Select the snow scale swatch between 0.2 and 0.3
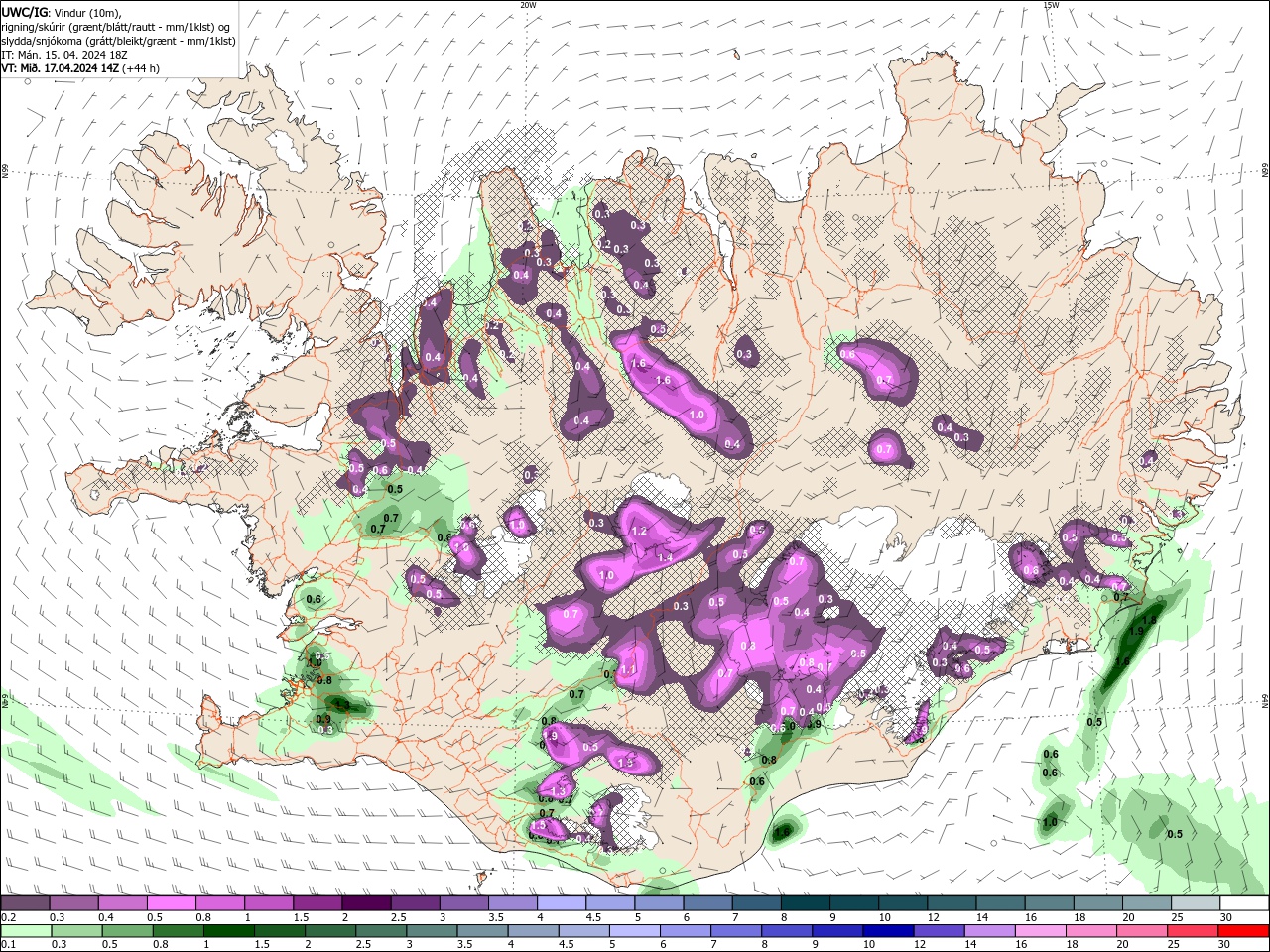1270x952 pixels. tap(25, 903)
